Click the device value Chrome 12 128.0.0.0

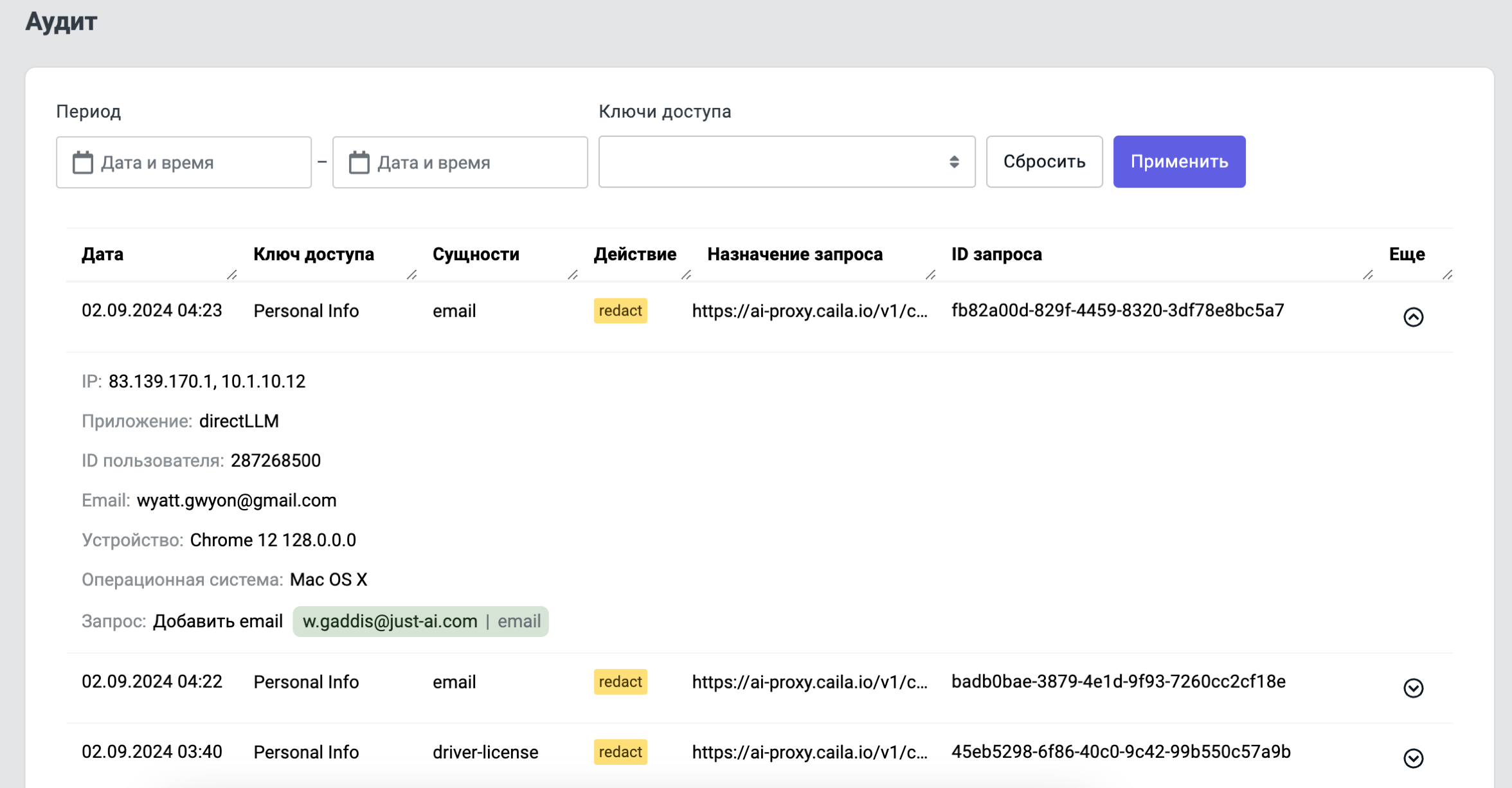[273, 540]
